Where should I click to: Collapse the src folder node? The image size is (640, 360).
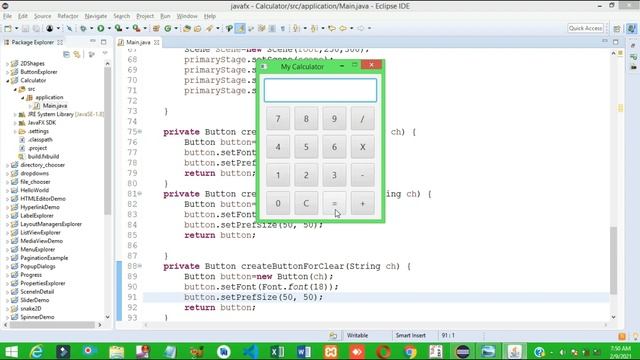[x=16, y=89]
